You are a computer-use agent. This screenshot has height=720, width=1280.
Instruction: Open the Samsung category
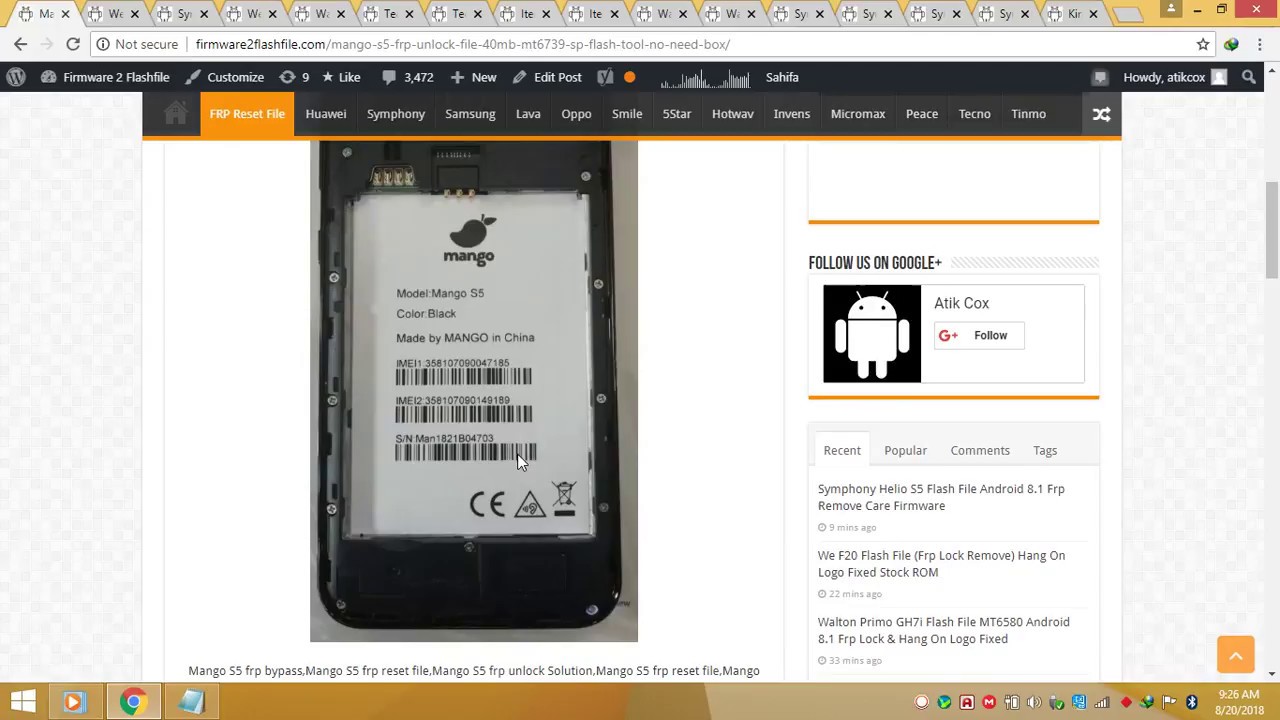coord(470,114)
